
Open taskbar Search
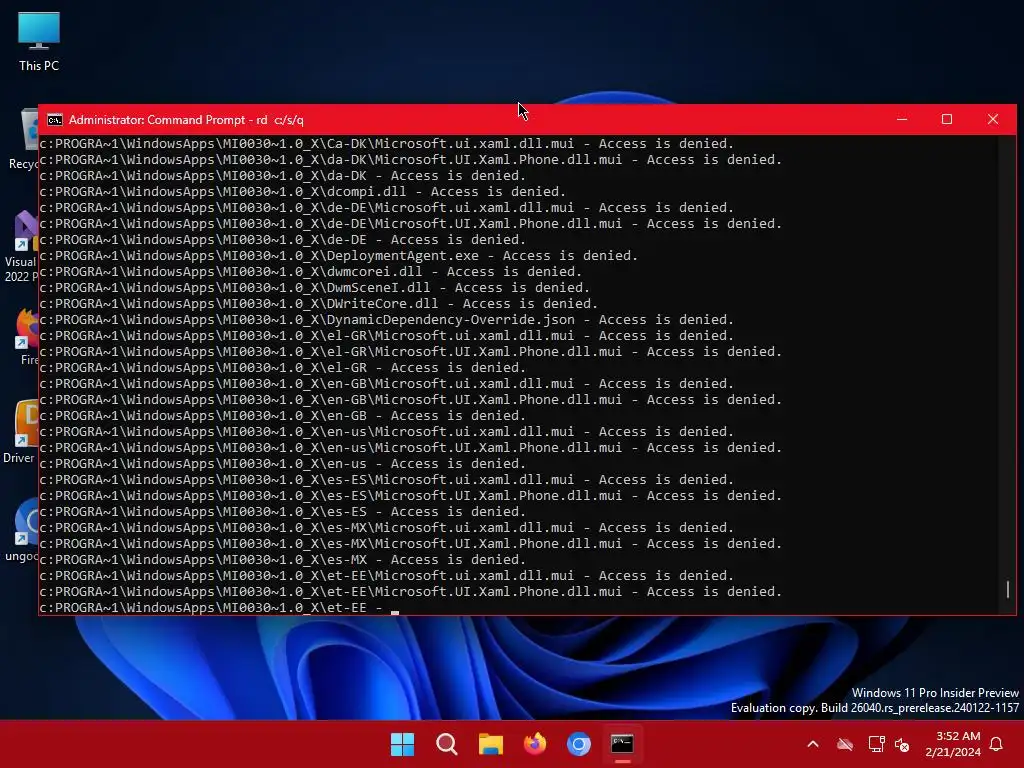[x=447, y=744]
